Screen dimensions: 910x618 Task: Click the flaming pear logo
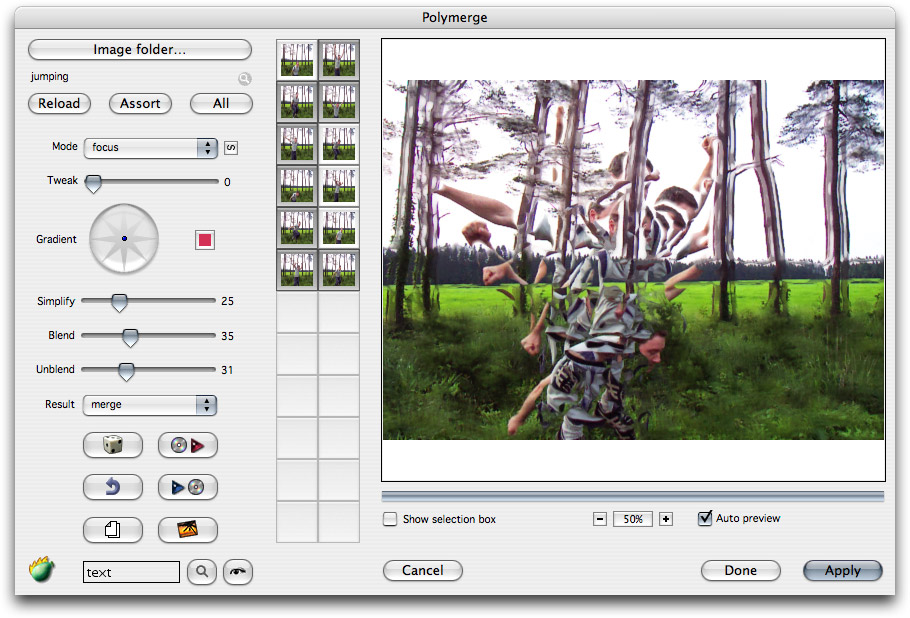42,572
